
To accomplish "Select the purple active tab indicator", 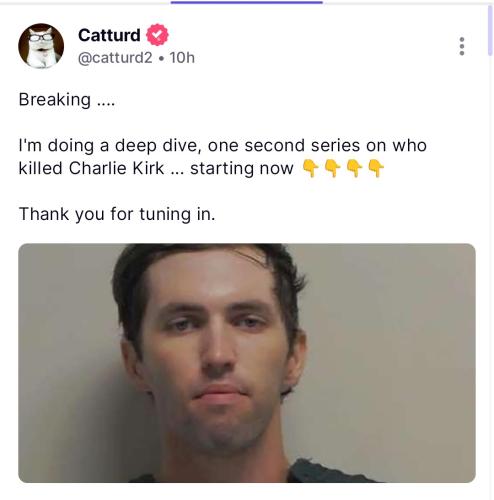I will [x=247, y=2].
